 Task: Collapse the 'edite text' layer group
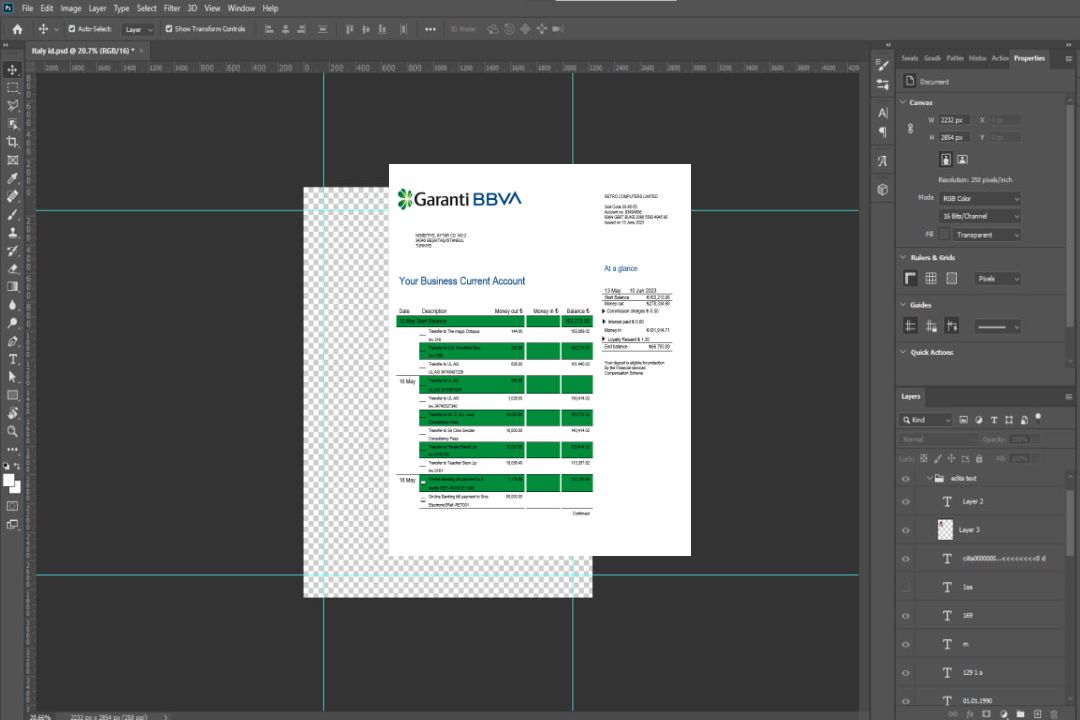tap(929, 478)
